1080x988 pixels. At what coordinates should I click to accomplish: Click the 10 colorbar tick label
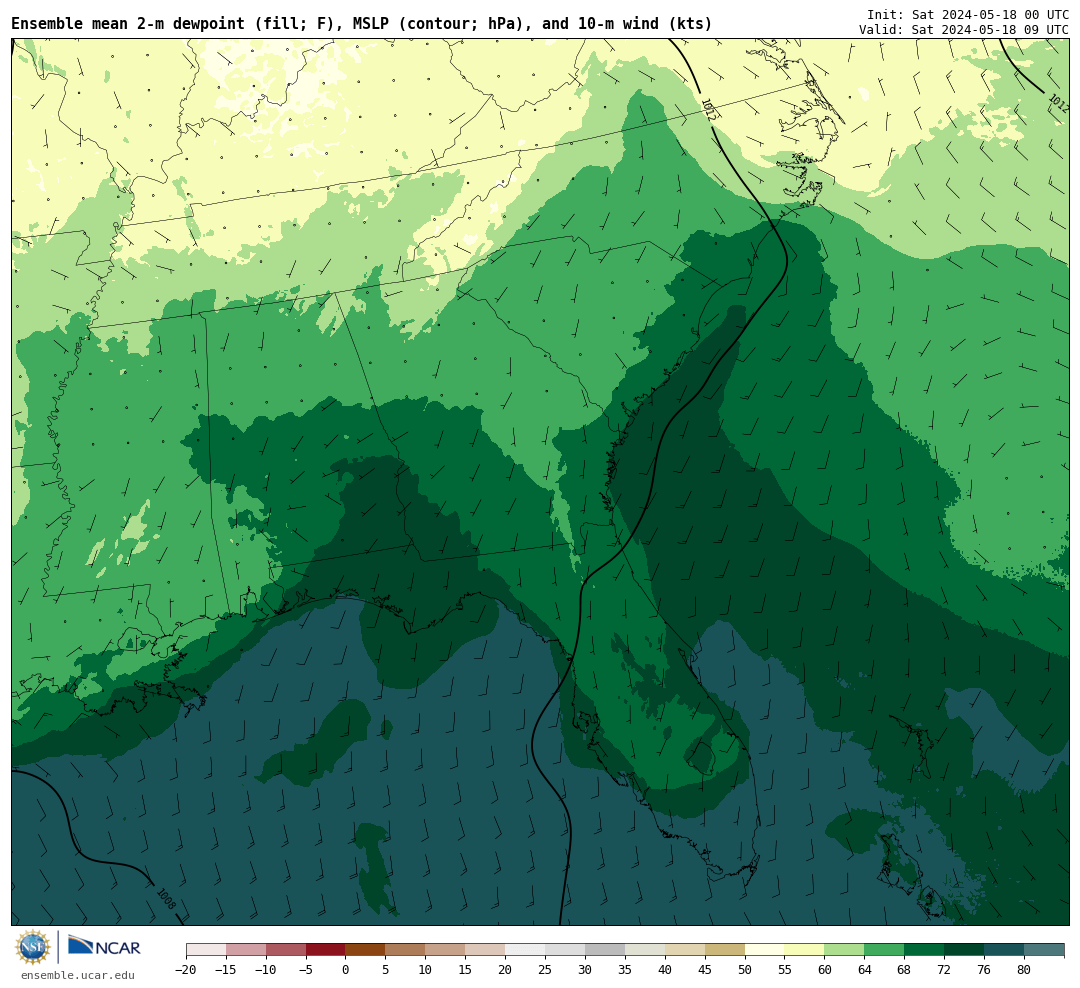[x=426, y=970]
